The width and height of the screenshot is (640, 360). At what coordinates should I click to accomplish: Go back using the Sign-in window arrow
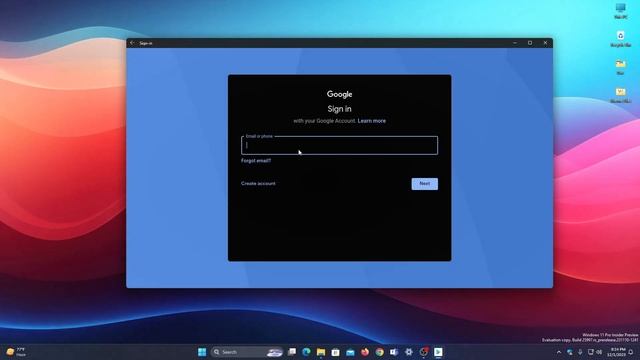pos(132,43)
